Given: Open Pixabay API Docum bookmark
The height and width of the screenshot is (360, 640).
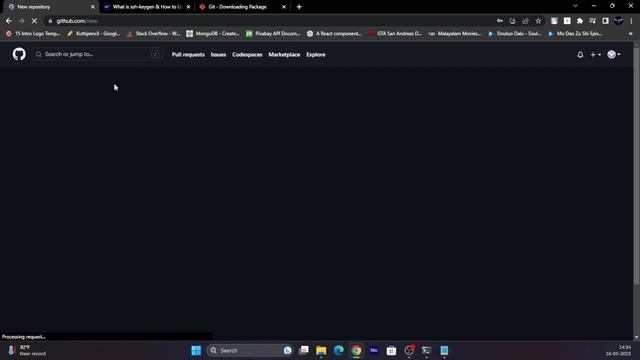Looking at the screenshot, I should coord(273,34).
